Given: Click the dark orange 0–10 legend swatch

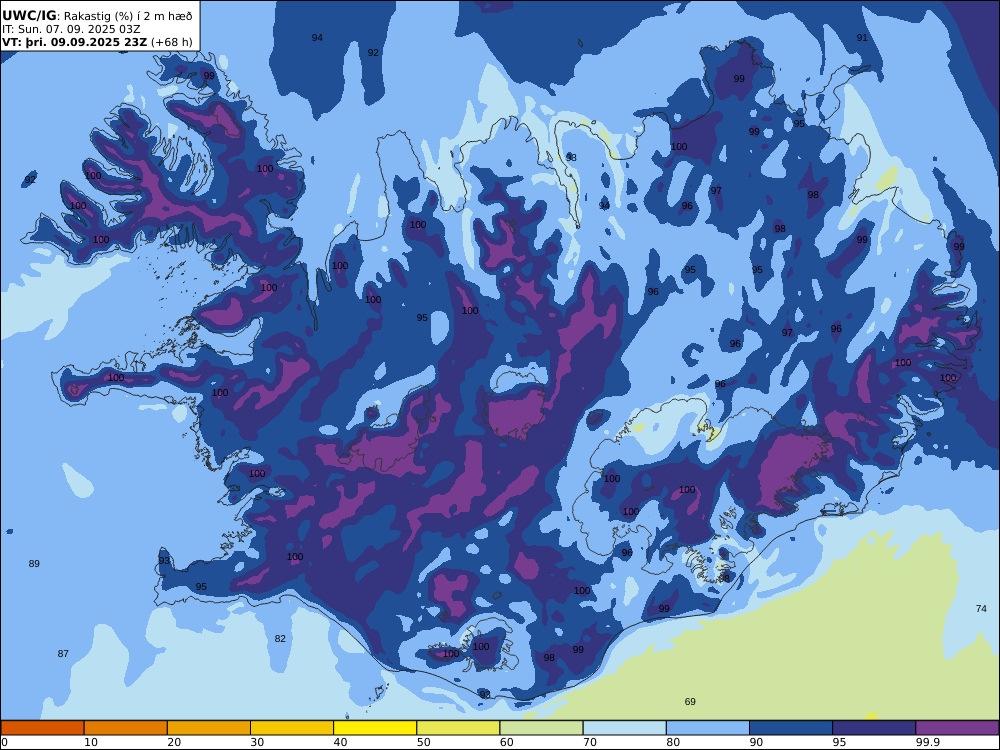Looking at the screenshot, I should pos(42,728).
